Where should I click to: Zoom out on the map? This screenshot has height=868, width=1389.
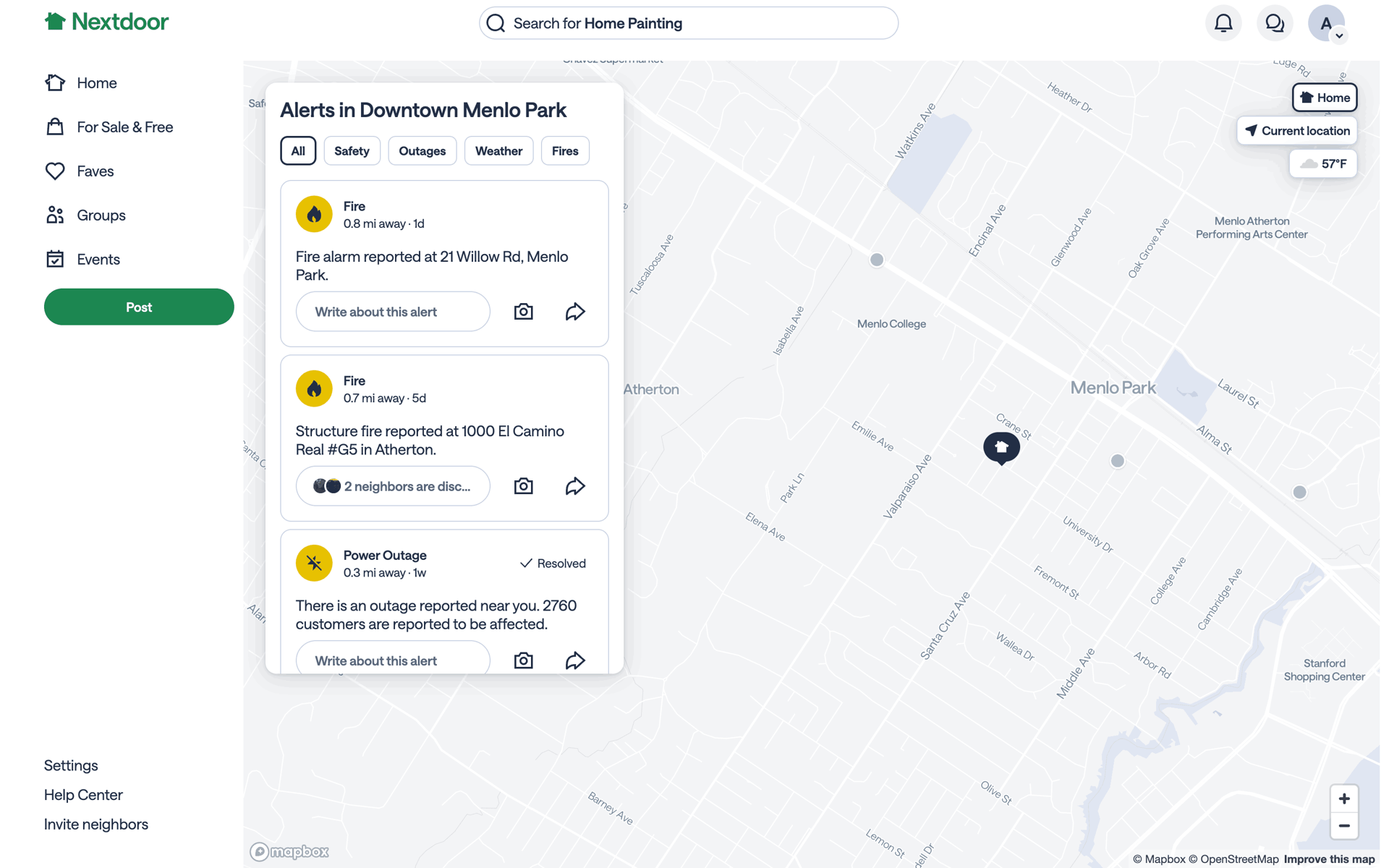[1344, 826]
